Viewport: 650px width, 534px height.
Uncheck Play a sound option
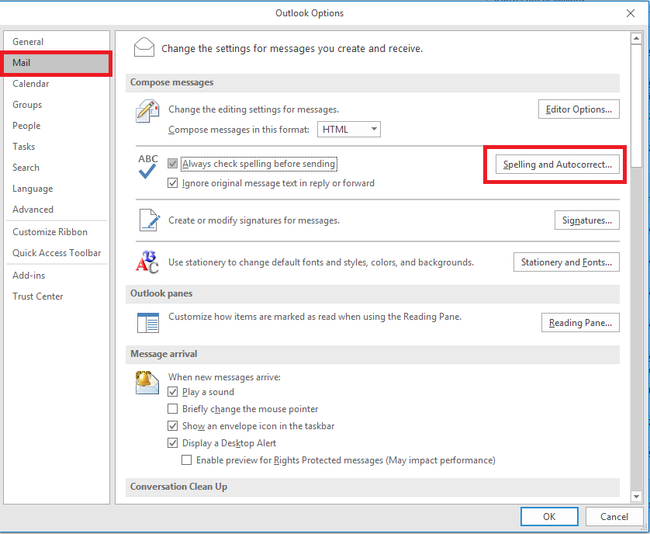(x=172, y=392)
